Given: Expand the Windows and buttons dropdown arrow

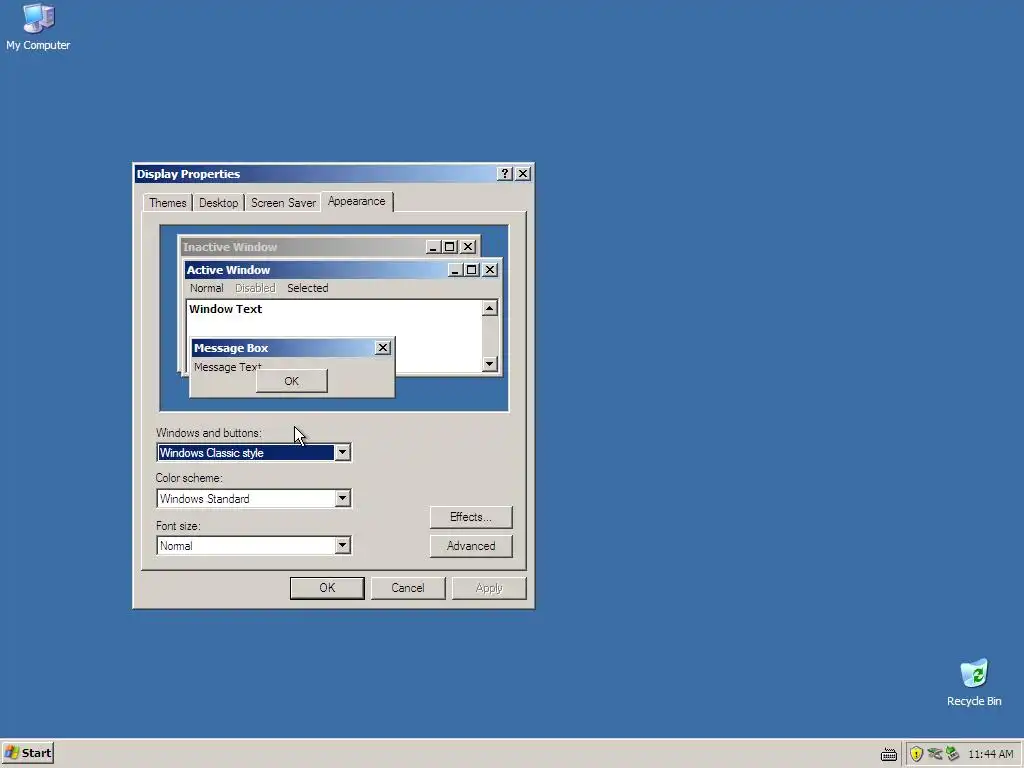Looking at the screenshot, I should 342,453.
